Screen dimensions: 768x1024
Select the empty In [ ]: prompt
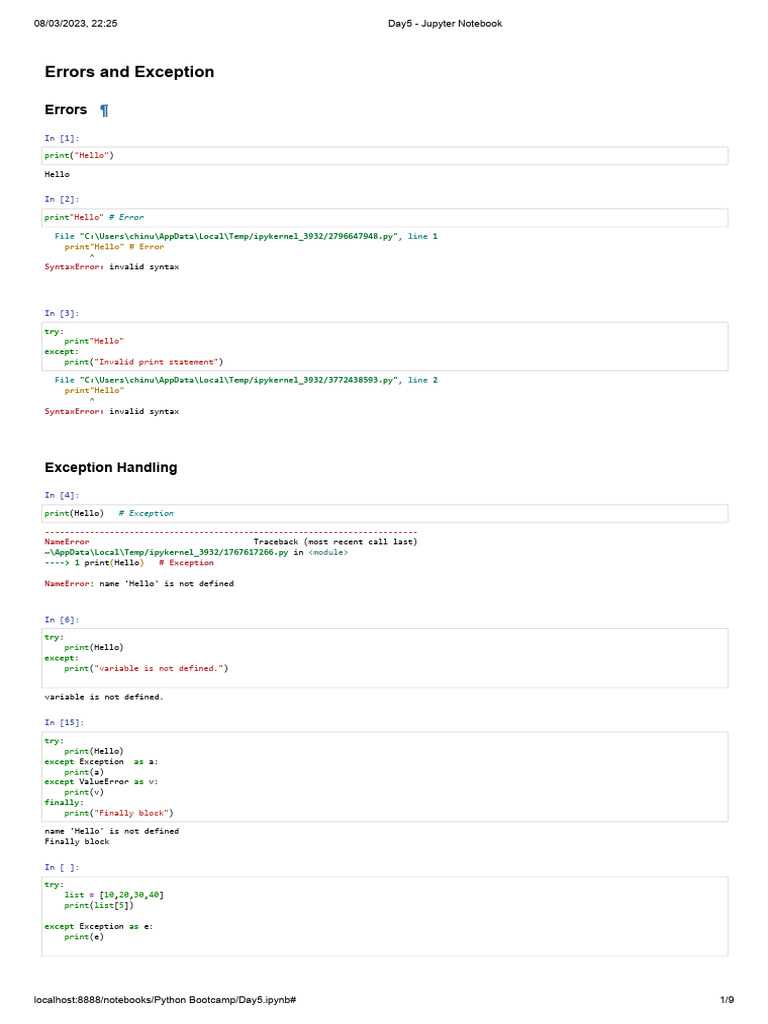61,867
